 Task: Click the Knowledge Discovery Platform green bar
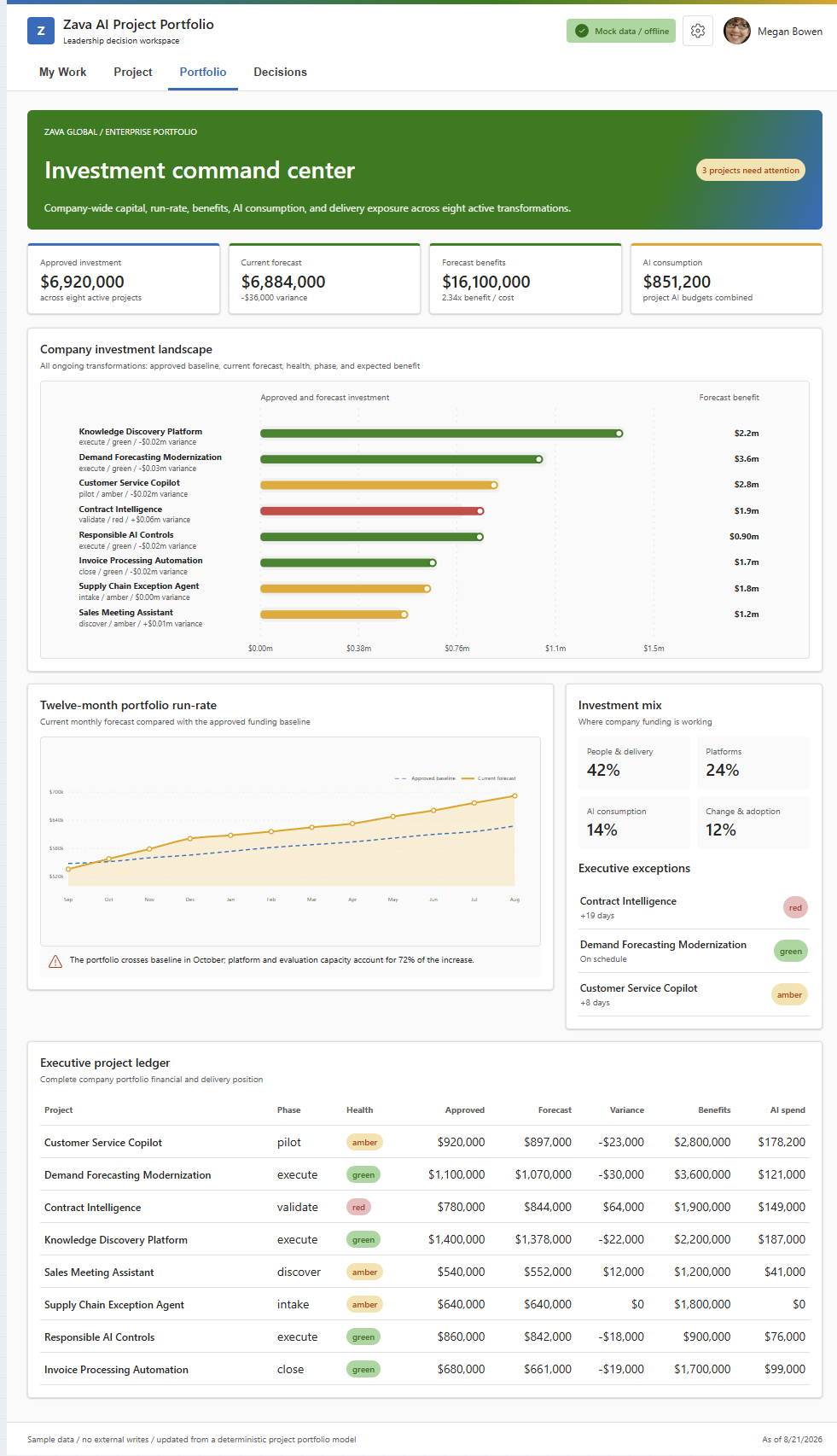(x=441, y=434)
